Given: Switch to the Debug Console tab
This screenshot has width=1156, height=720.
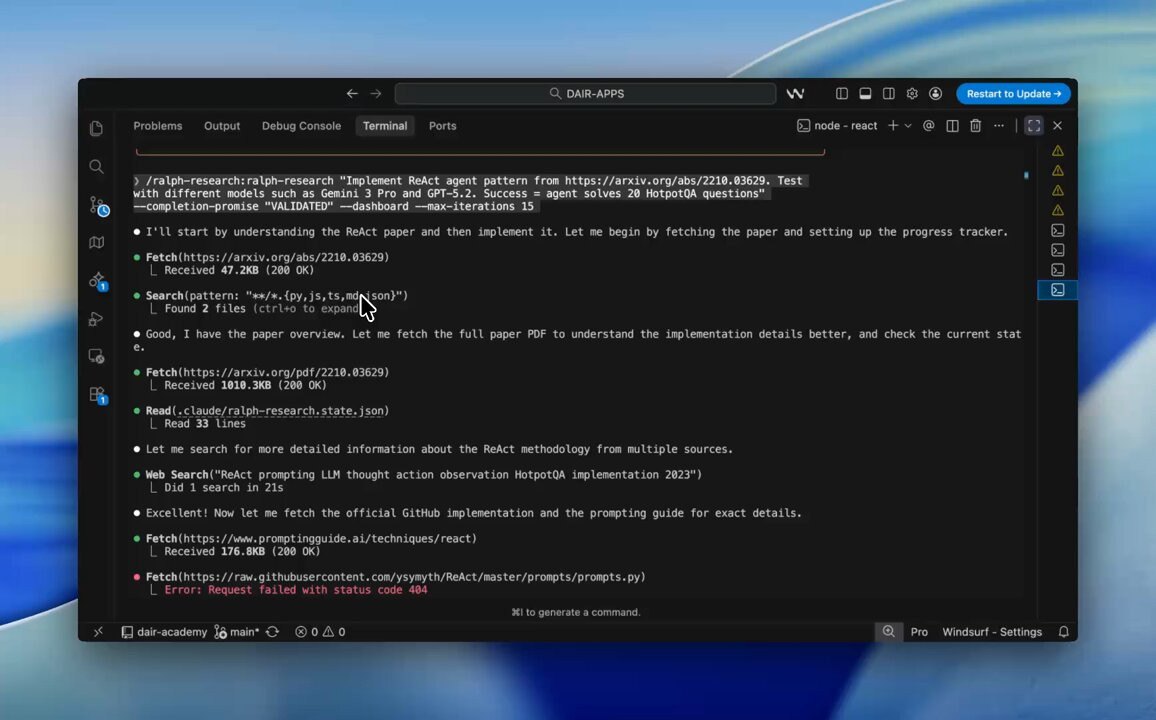Looking at the screenshot, I should click(302, 126).
